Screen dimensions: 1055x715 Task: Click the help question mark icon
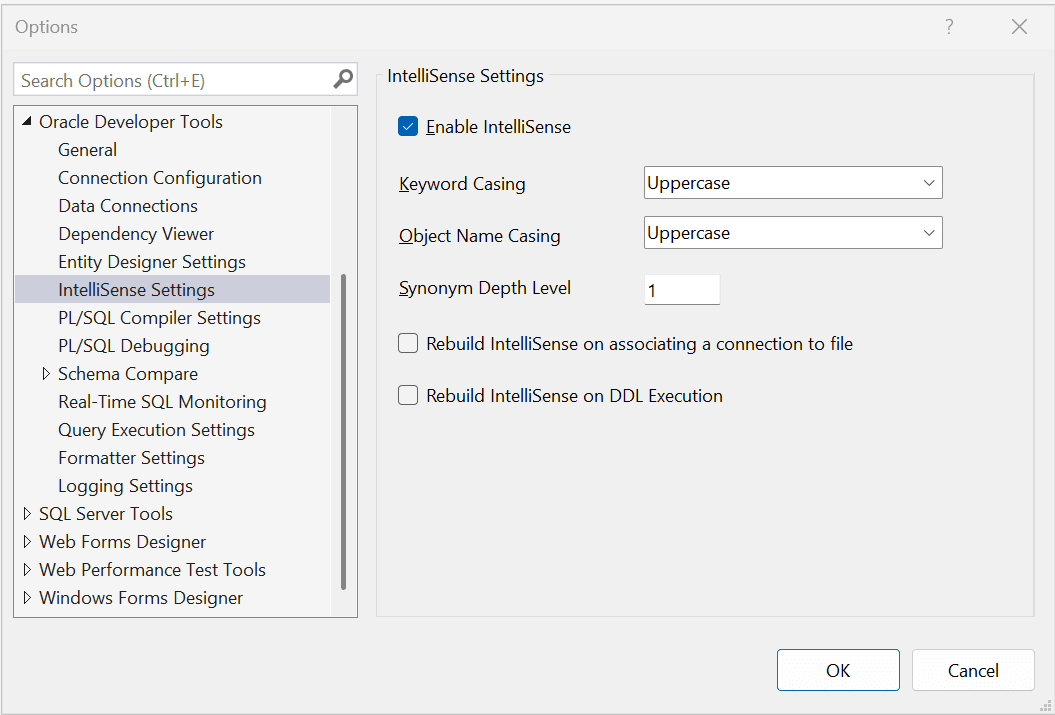click(948, 27)
